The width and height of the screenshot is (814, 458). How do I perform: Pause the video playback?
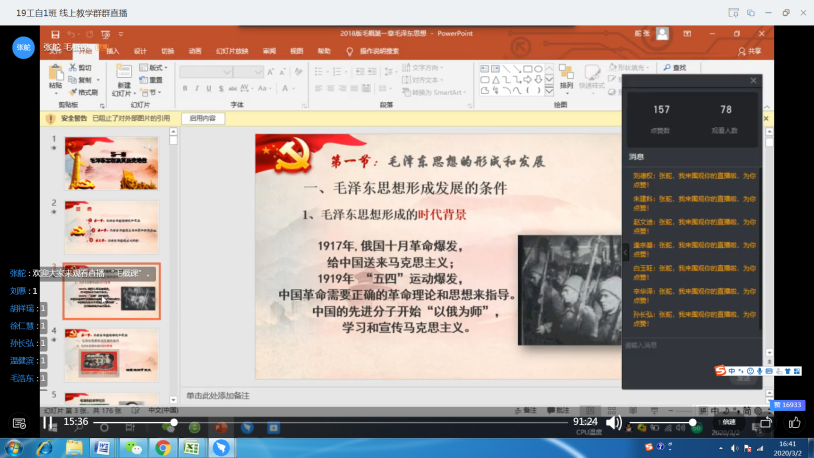coord(48,422)
